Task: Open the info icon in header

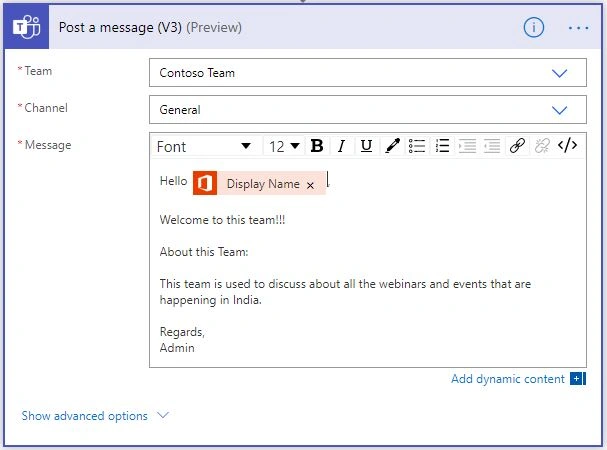Action: tap(533, 27)
